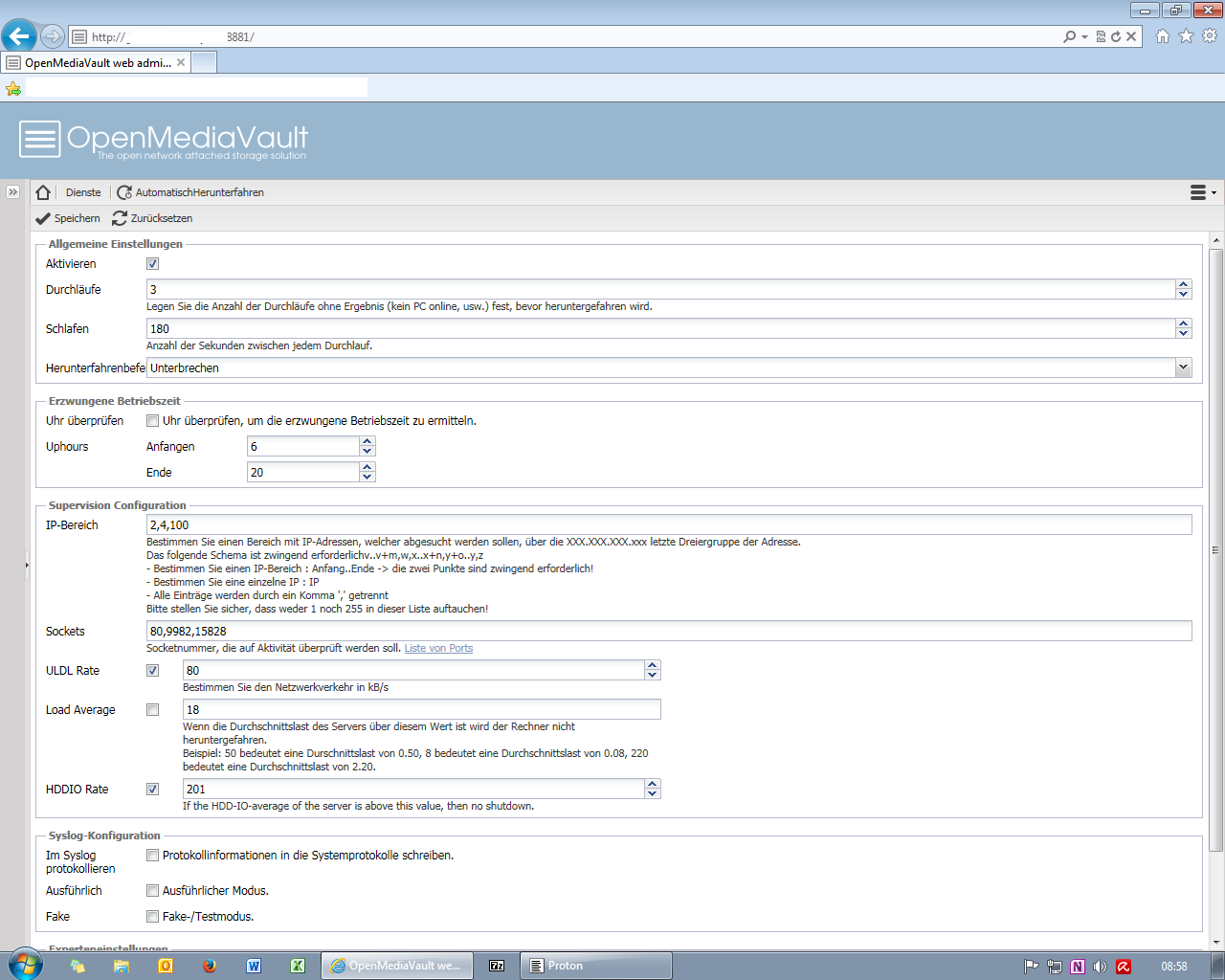Open Windows Explorer folder in taskbar
This screenshot has height=980, width=1225.
point(122,966)
